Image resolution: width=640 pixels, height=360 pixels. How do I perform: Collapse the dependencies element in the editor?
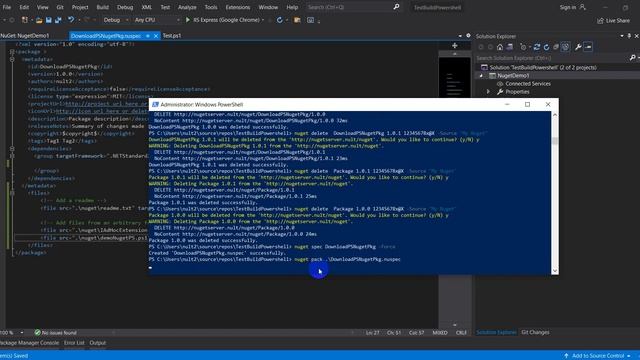coord(12,149)
